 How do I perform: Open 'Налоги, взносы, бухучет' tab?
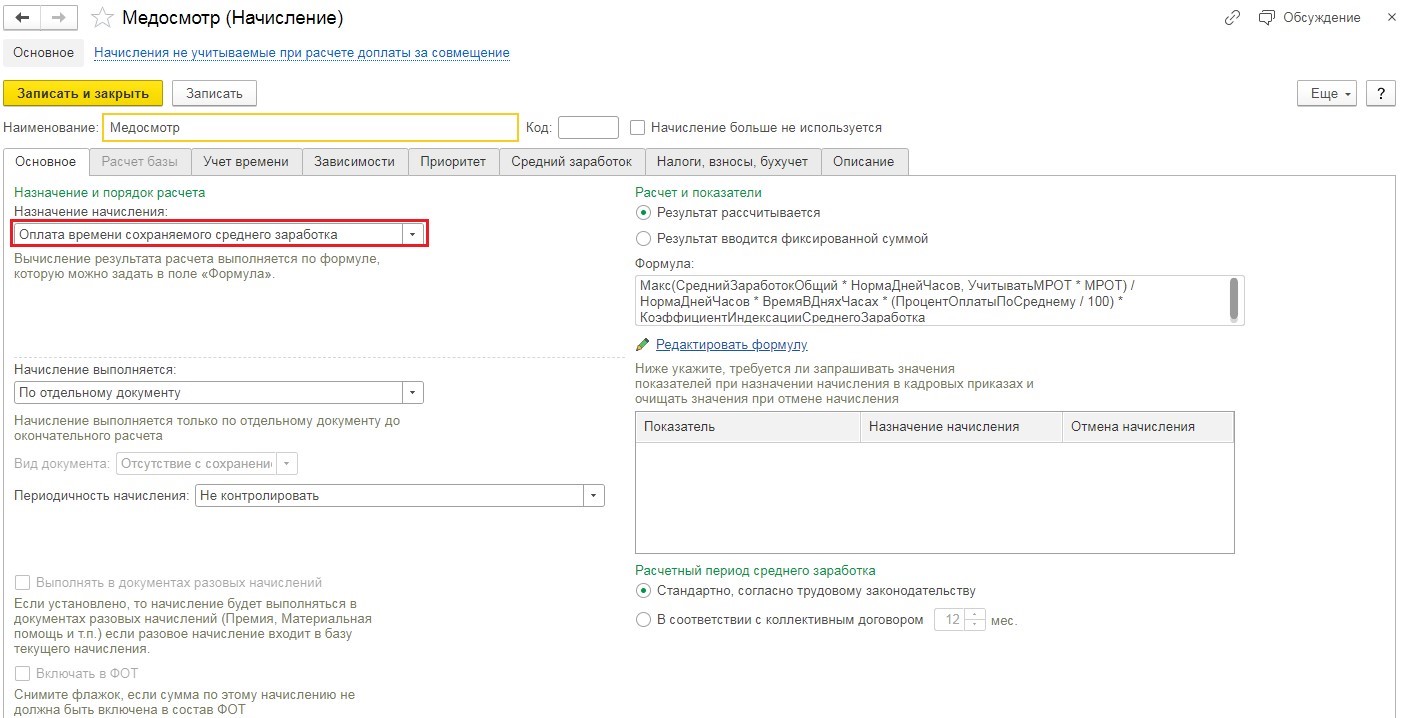(733, 162)
